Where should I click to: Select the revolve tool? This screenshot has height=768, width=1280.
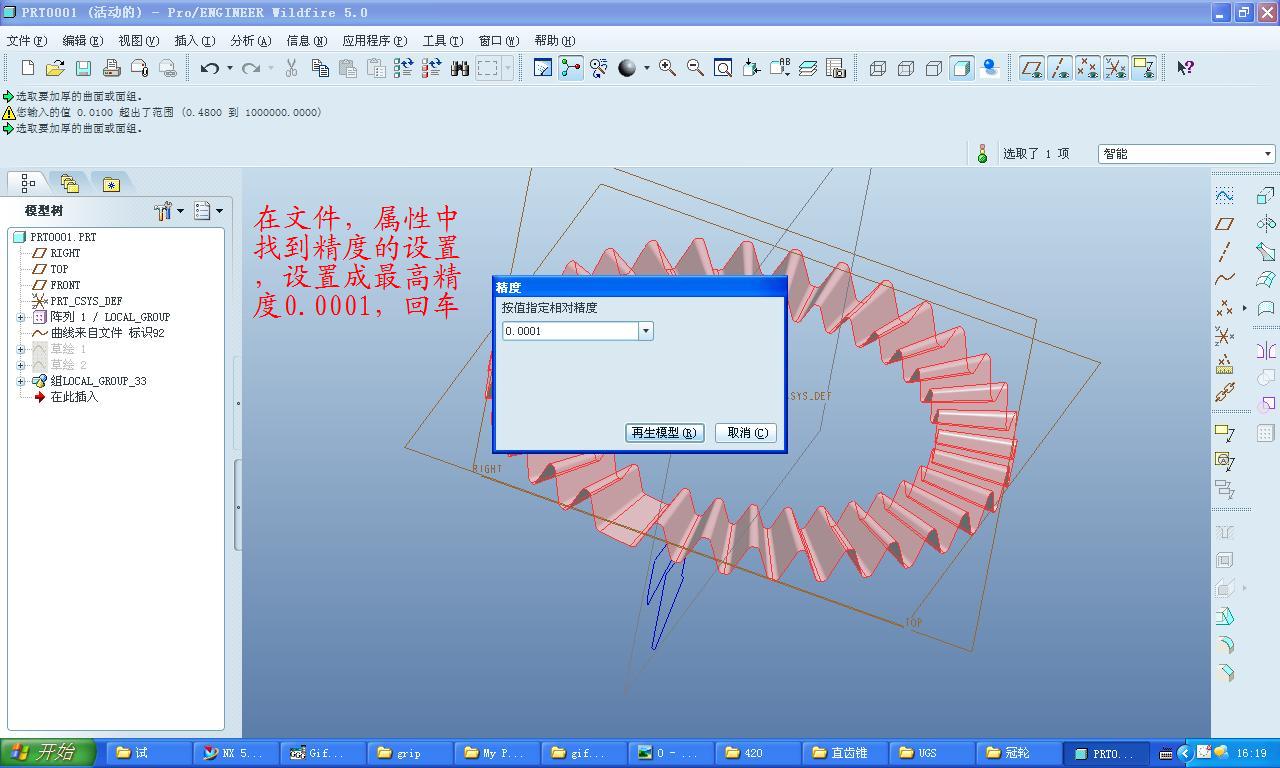(1265, 223)
